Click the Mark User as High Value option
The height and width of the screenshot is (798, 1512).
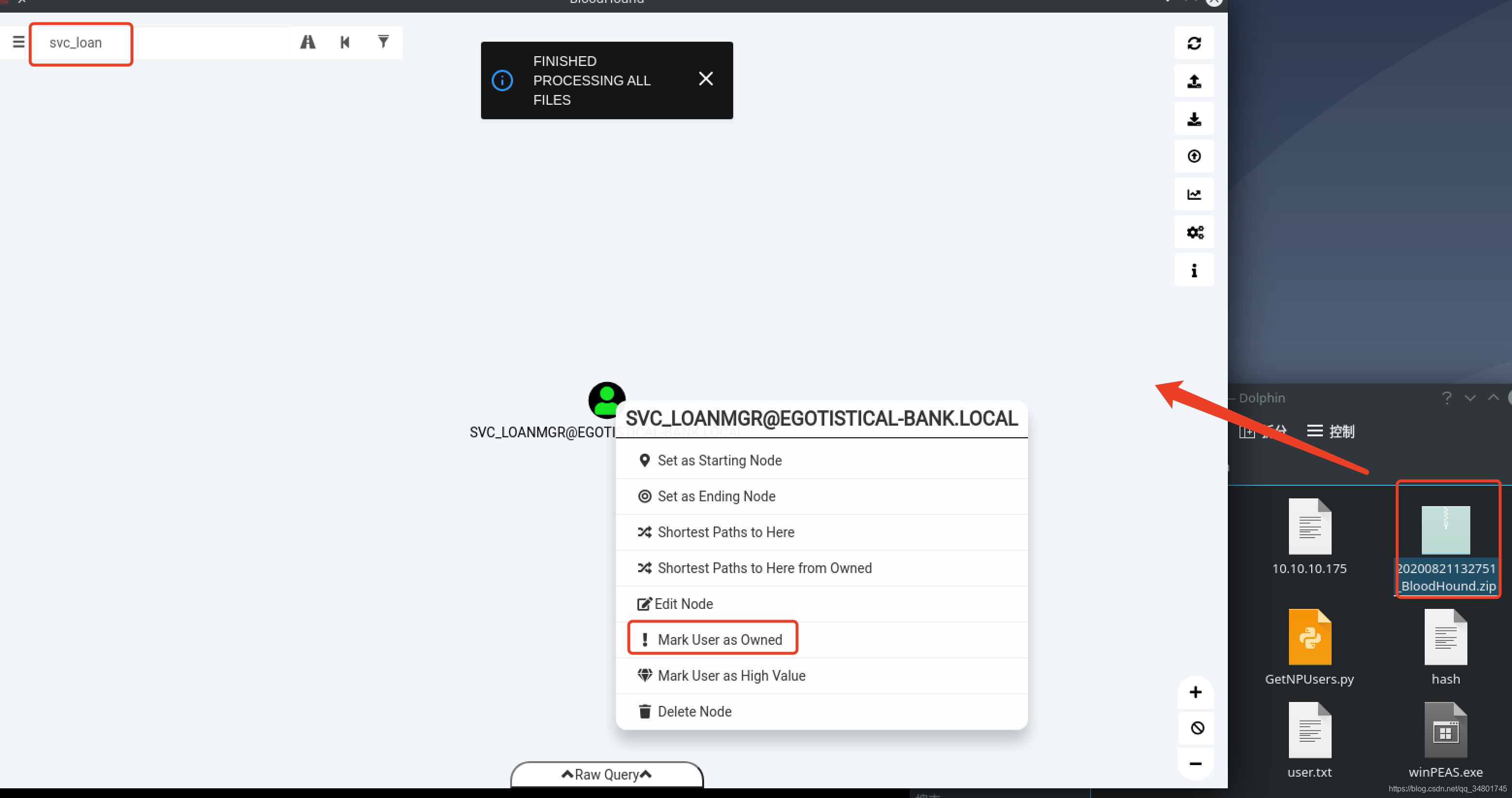coord(731,676)
